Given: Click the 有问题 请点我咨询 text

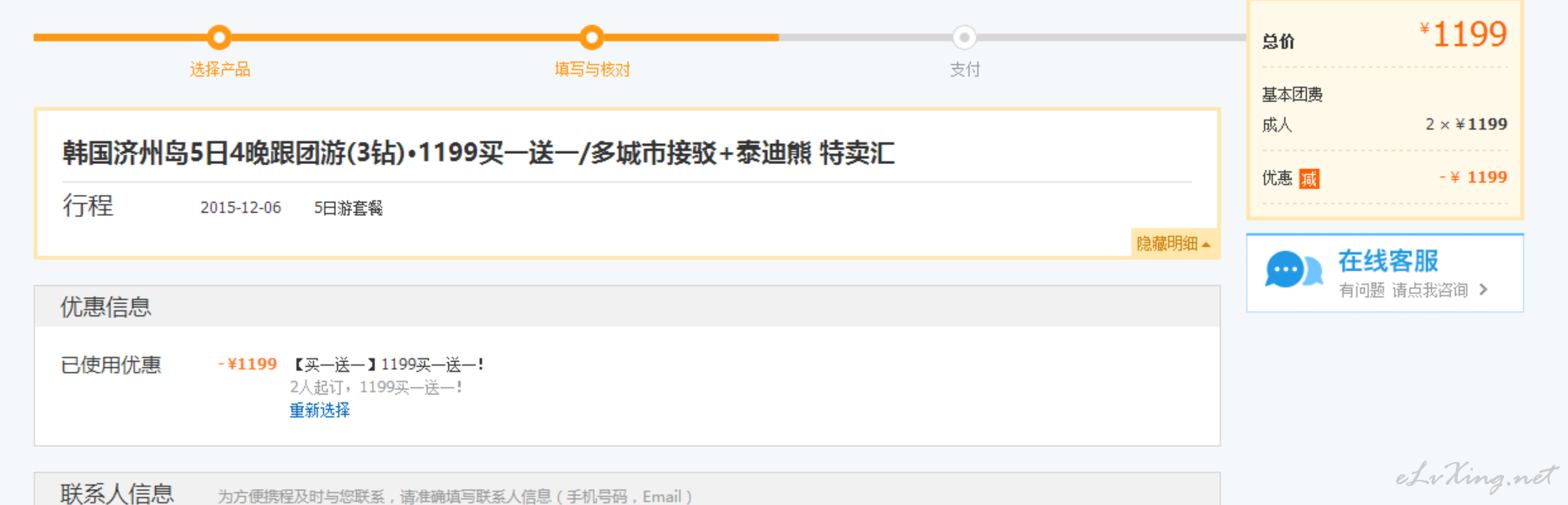Looking at the screenshot, I should pos(1403,290).
